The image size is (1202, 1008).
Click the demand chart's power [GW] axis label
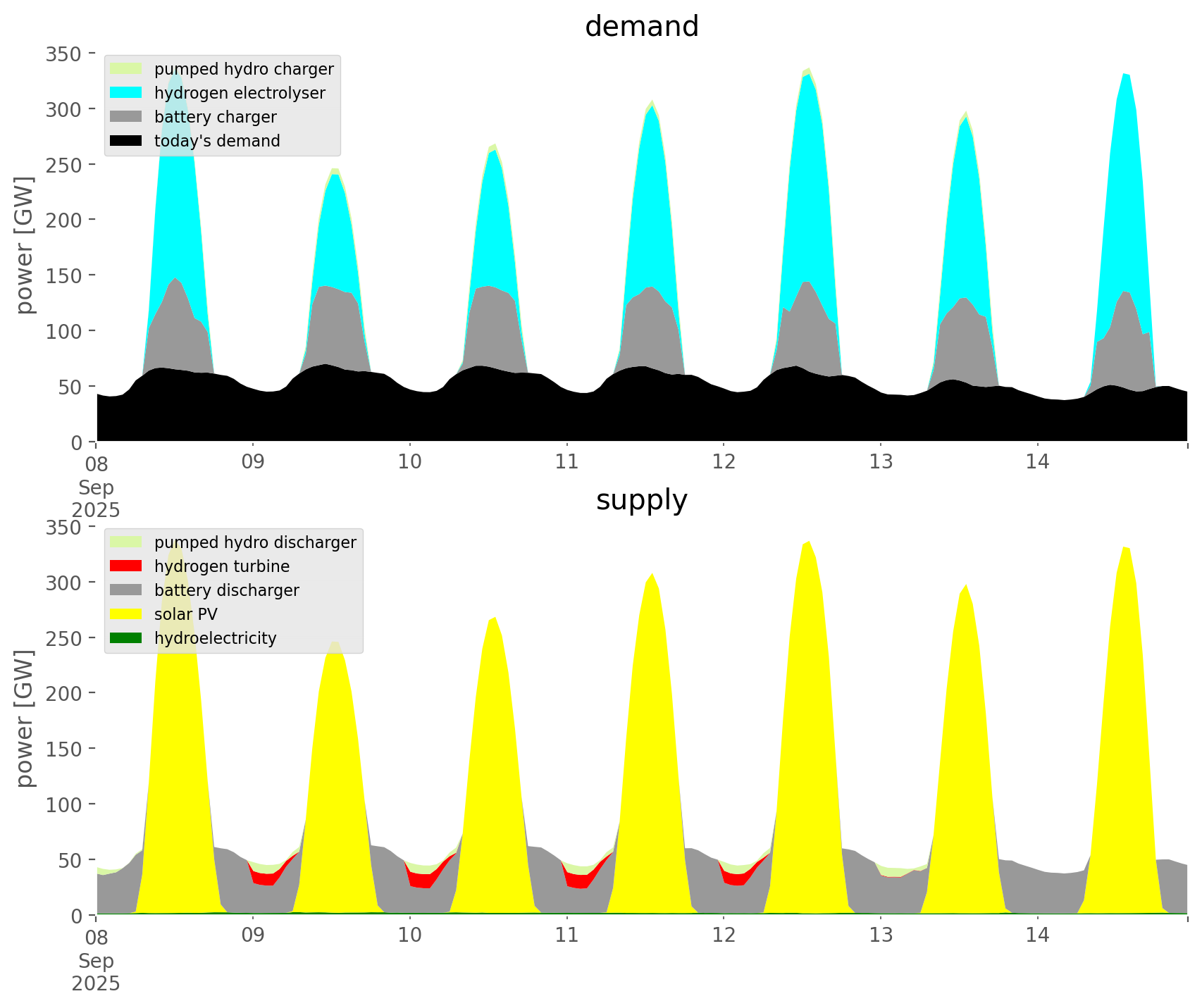click(25, 245)
